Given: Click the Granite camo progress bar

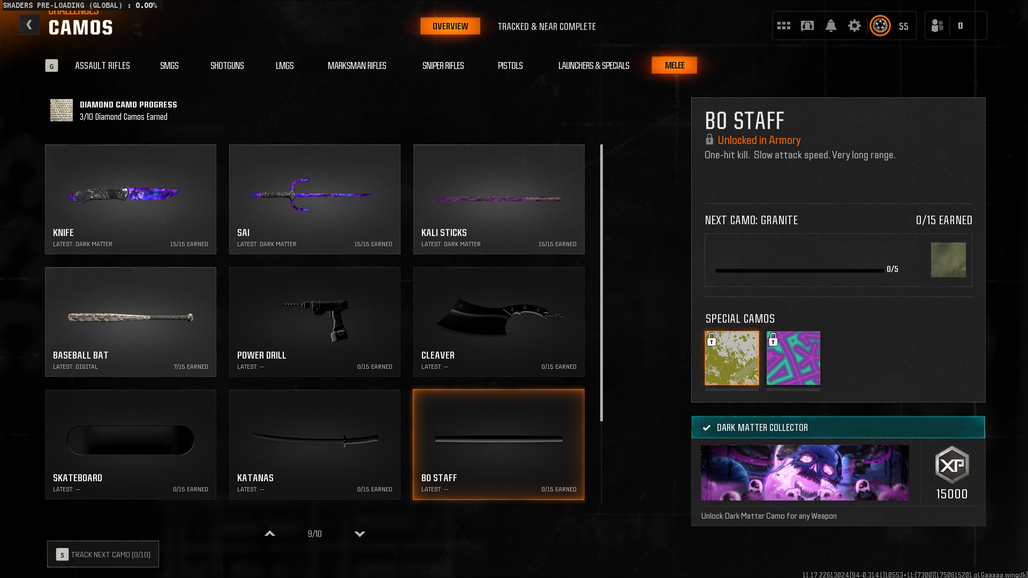Looking at the screenshot, I should 799,269.
